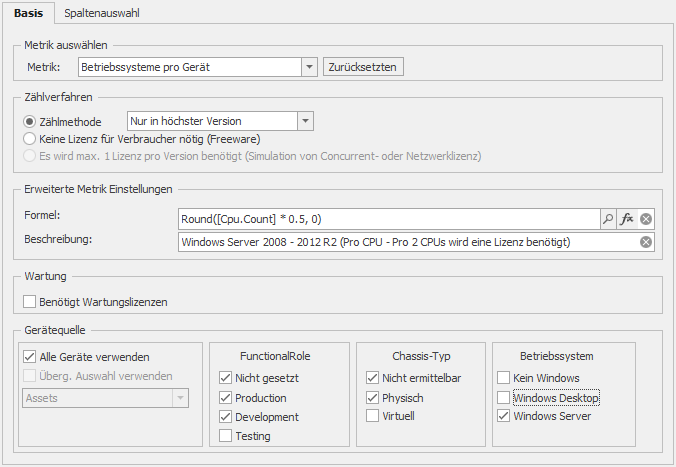Clear the Beschreibung field with X icon
This screenshot has width=676, height=467.
pos(645,242)
